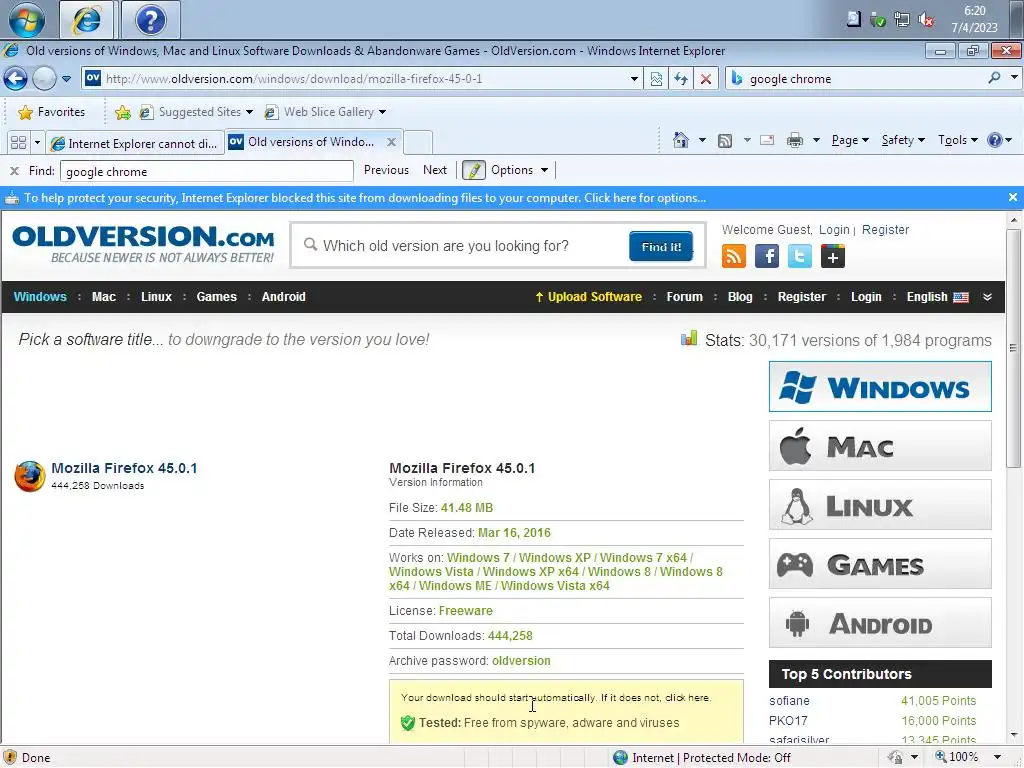The image size is (1024, 768).
Task: Expand the Web Slice Gallery dropdown
Action: tap(382, 112)
